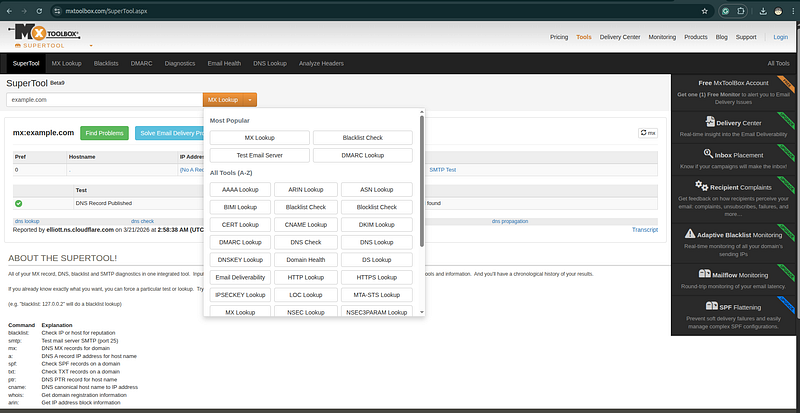The width and height of the screenshot is (800, 413).
Task: Choose CNAME Lookup tool
Action: click(x=306, y=225)
